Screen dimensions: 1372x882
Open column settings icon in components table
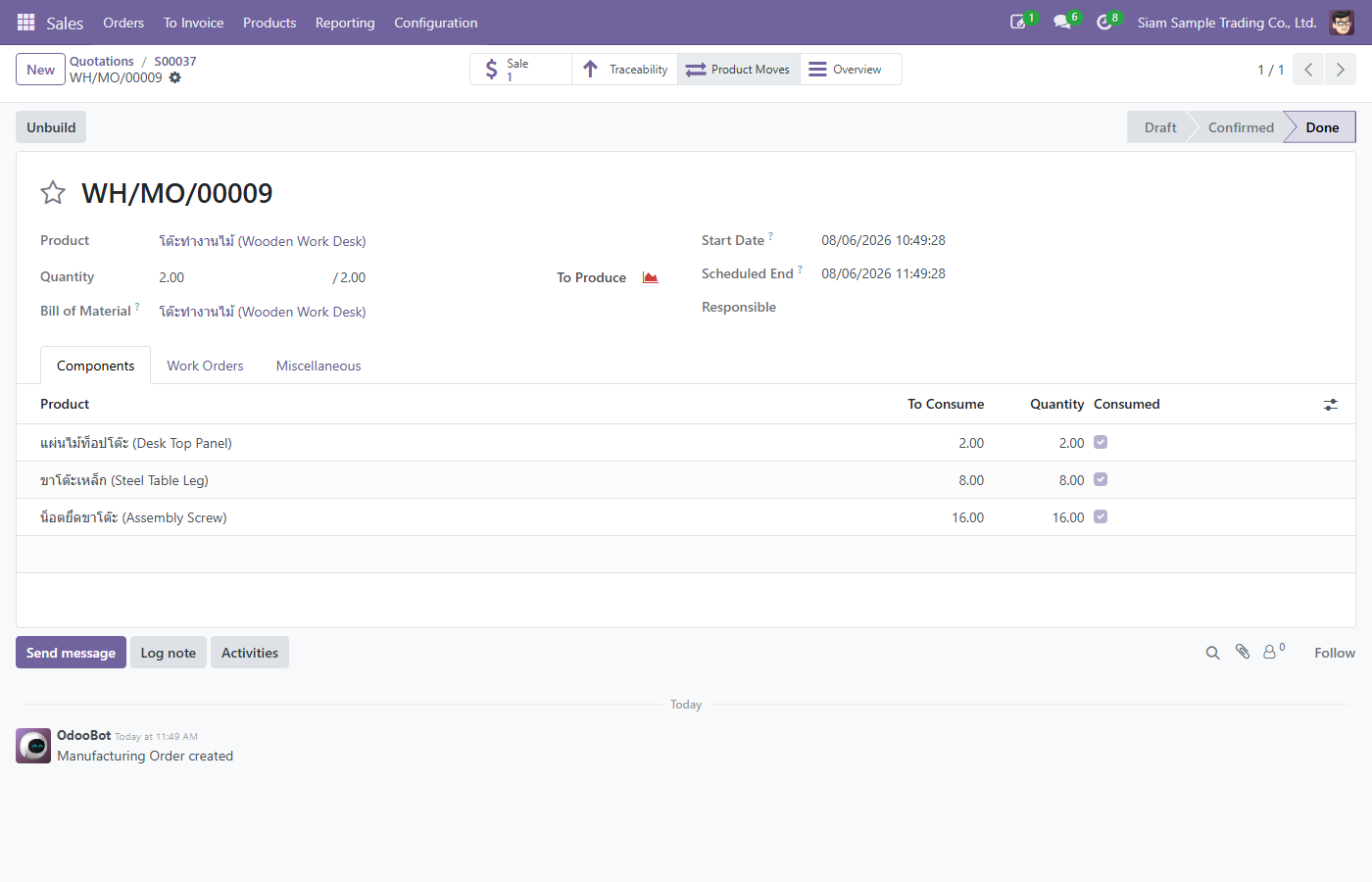tap(1331, 405)
